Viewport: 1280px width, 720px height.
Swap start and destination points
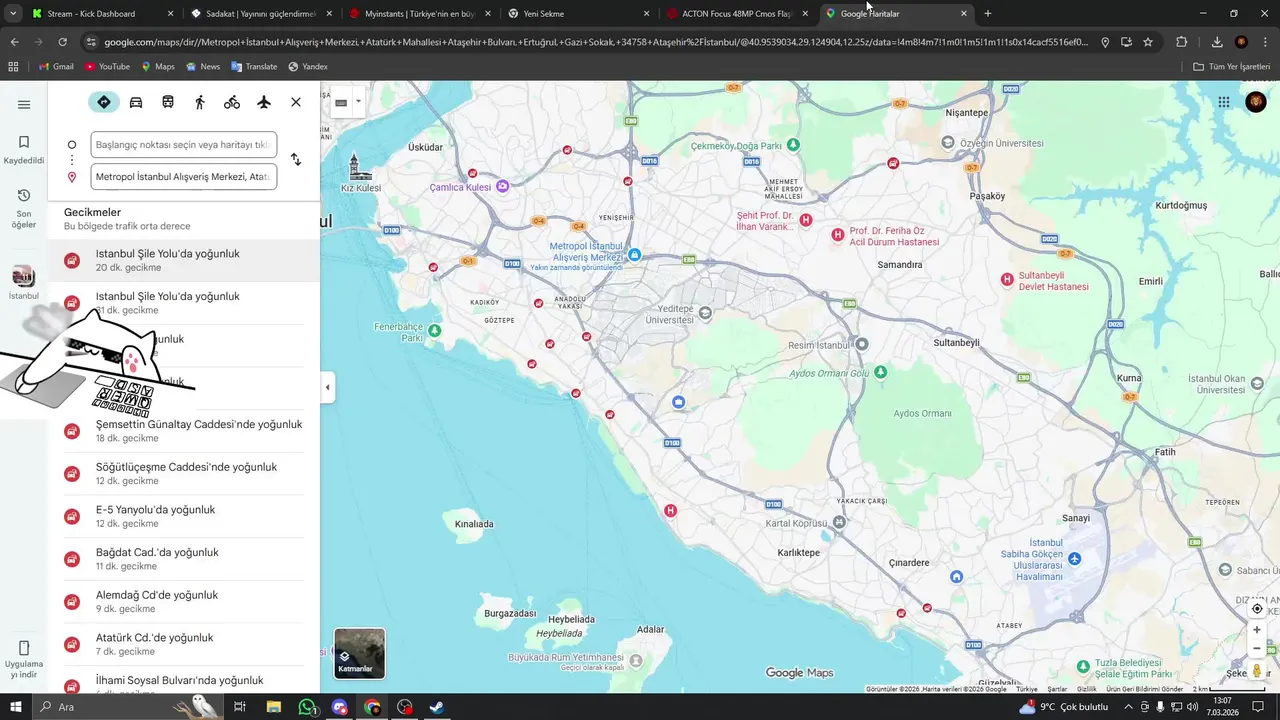(296, 160)
